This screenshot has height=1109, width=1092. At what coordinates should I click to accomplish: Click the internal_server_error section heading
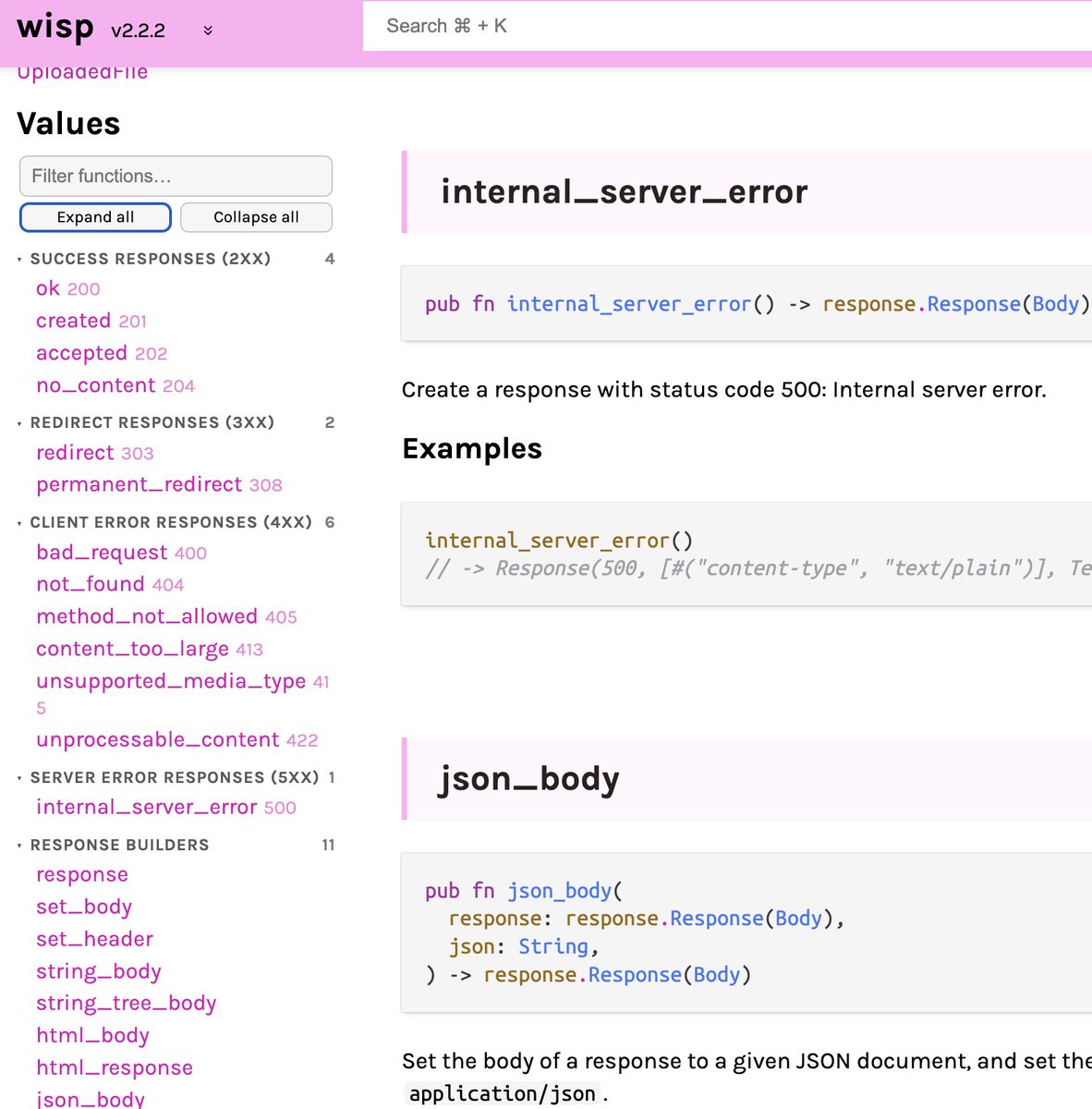[x=625, y=191]
